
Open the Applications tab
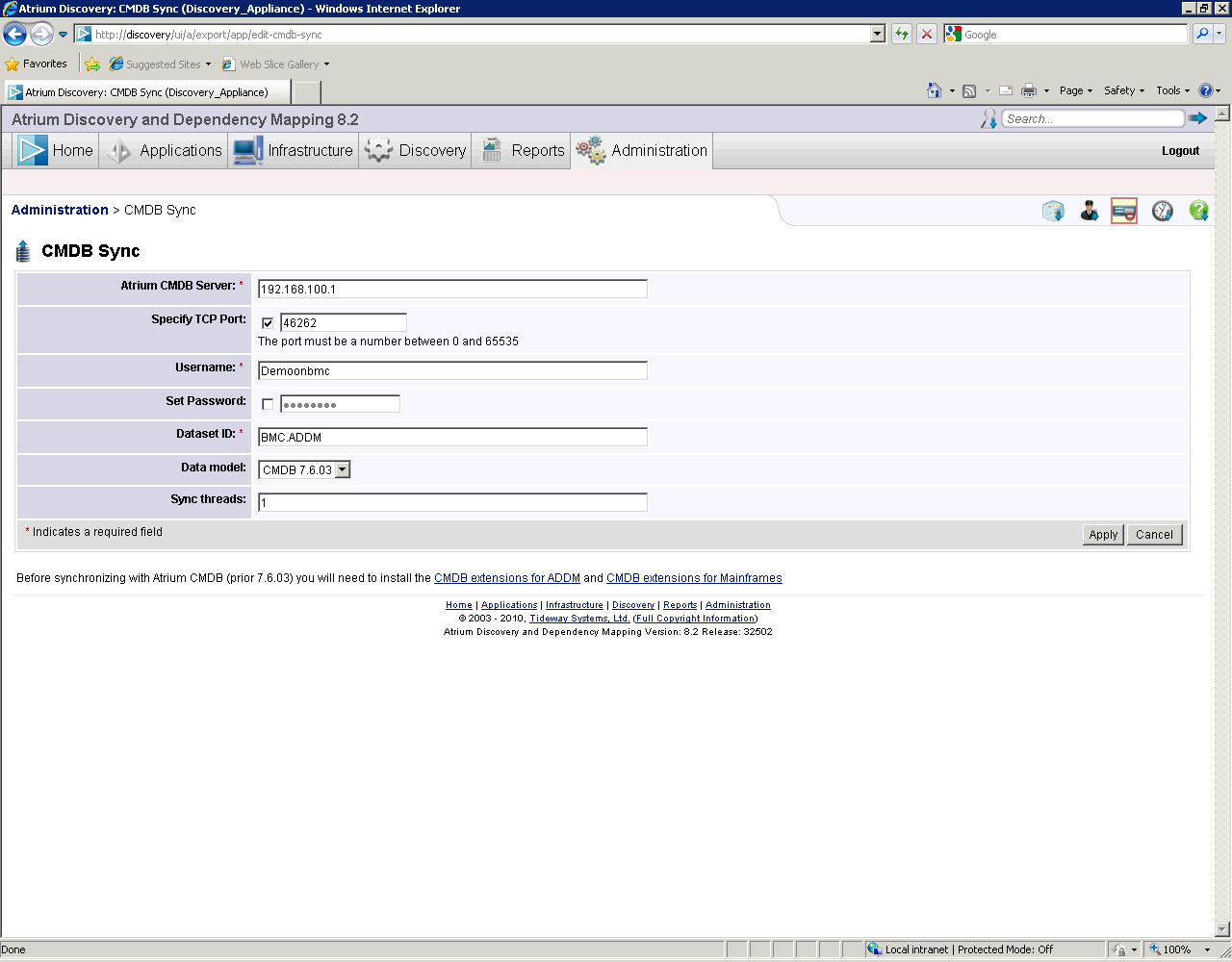coord(164,150)
